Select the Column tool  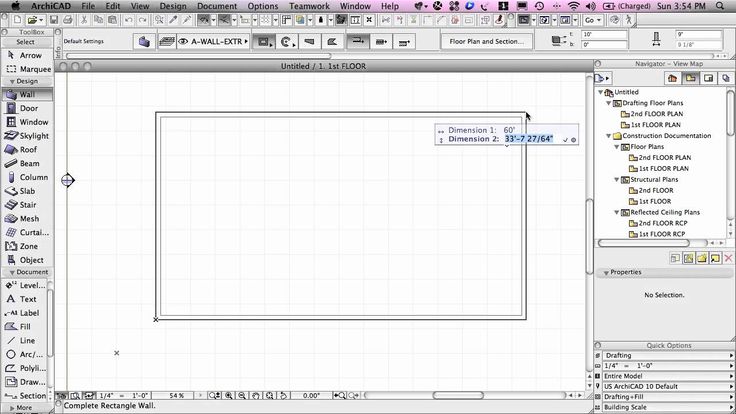[x=27, y=177]
